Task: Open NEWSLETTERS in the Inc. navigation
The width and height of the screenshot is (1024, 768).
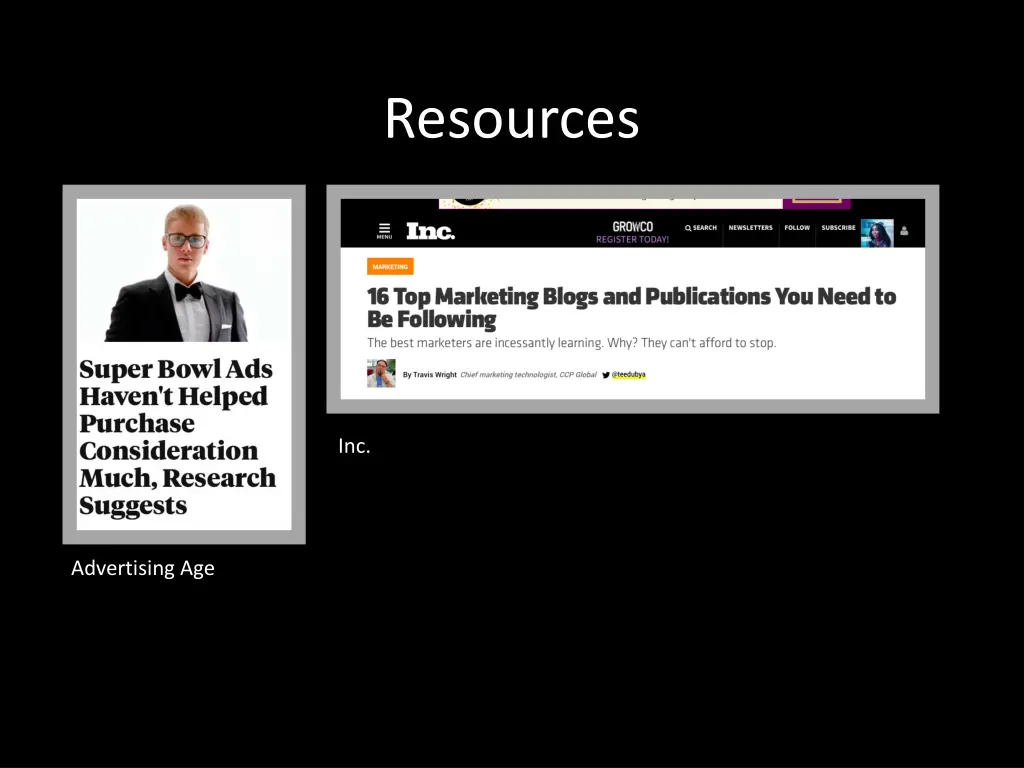Action: click(x=750, y=228)
